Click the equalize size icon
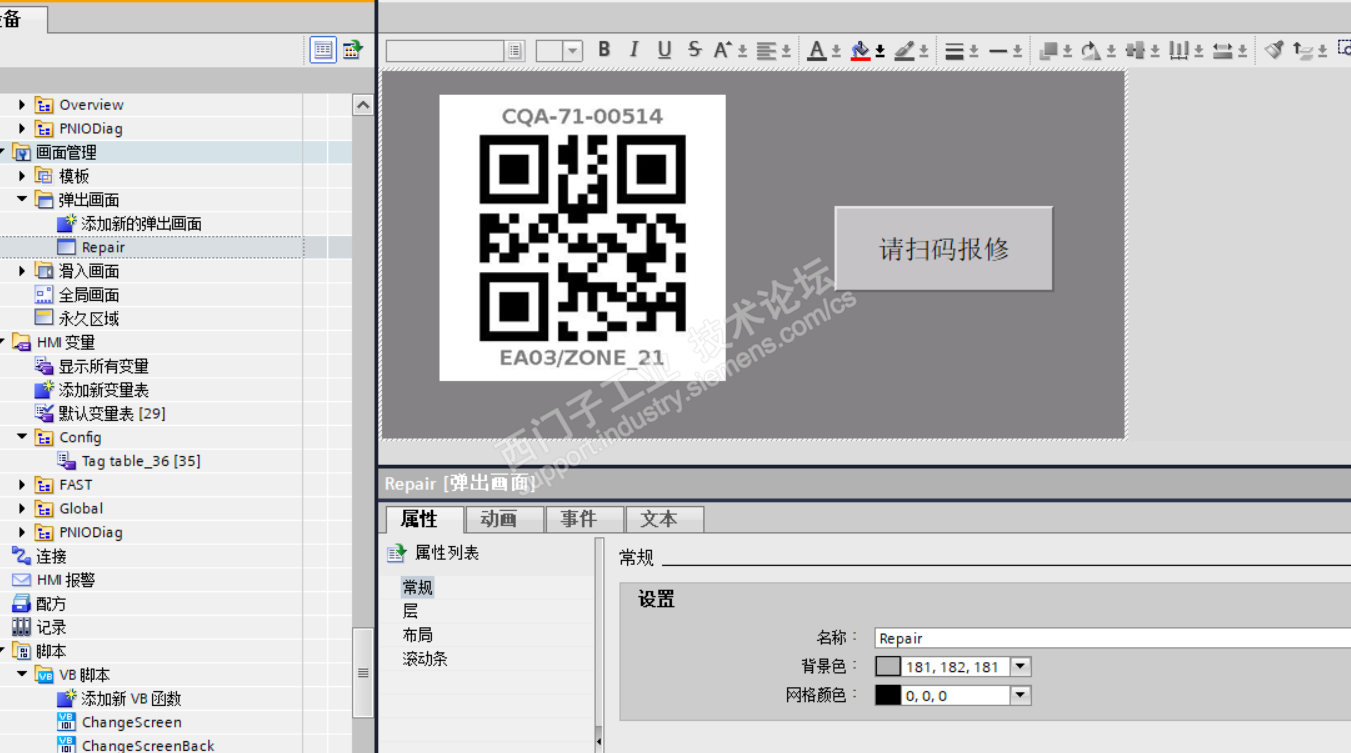The height and width of the screenshot is (753, 1351). click(x=1223, y=50)
